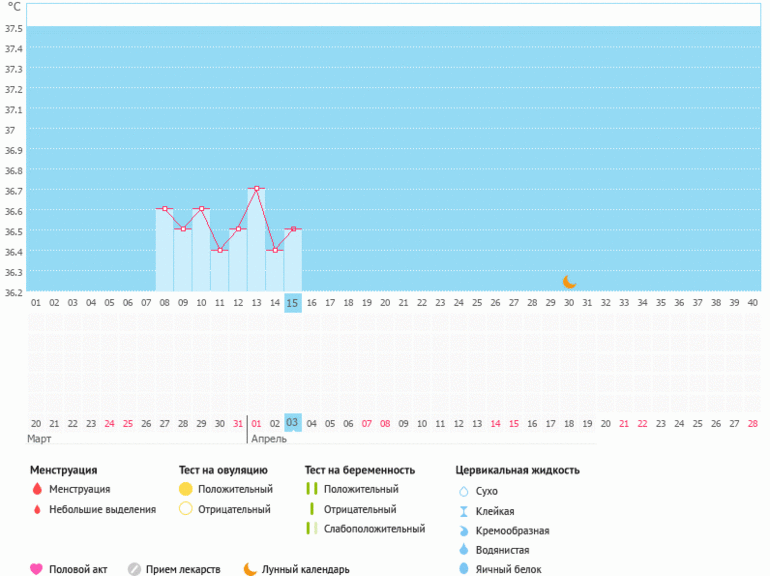
Task: Click temperature point on cycle day 13
Action: click(x=256, y=188)
